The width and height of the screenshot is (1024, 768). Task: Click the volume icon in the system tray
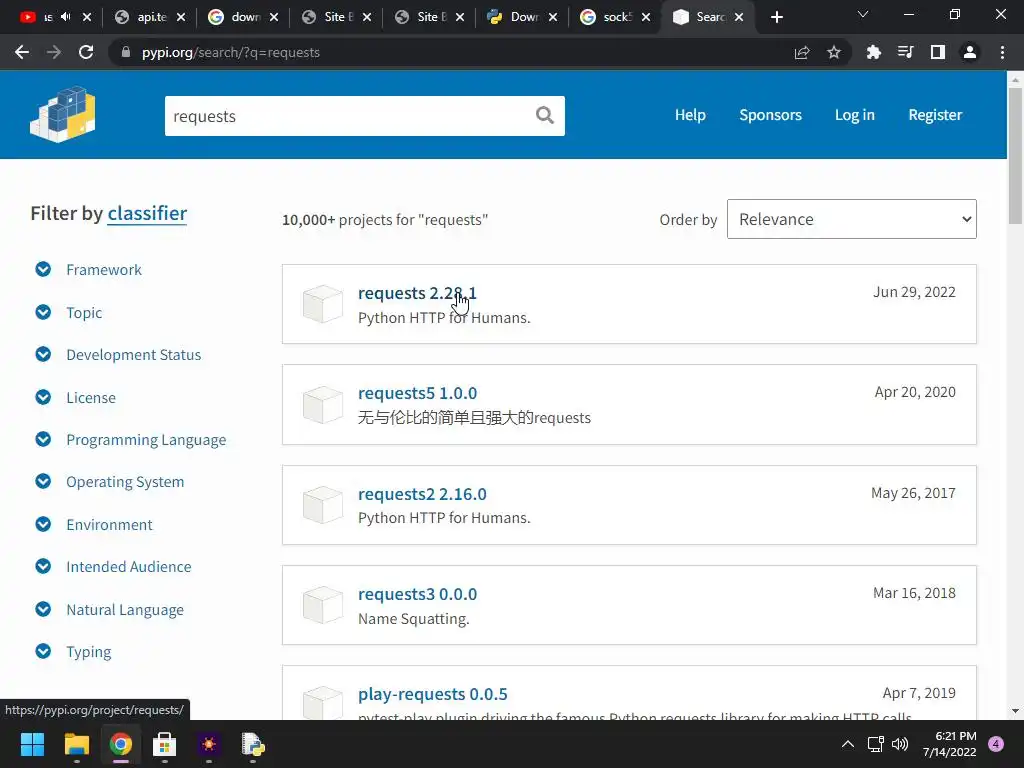(x=900, y=744)
